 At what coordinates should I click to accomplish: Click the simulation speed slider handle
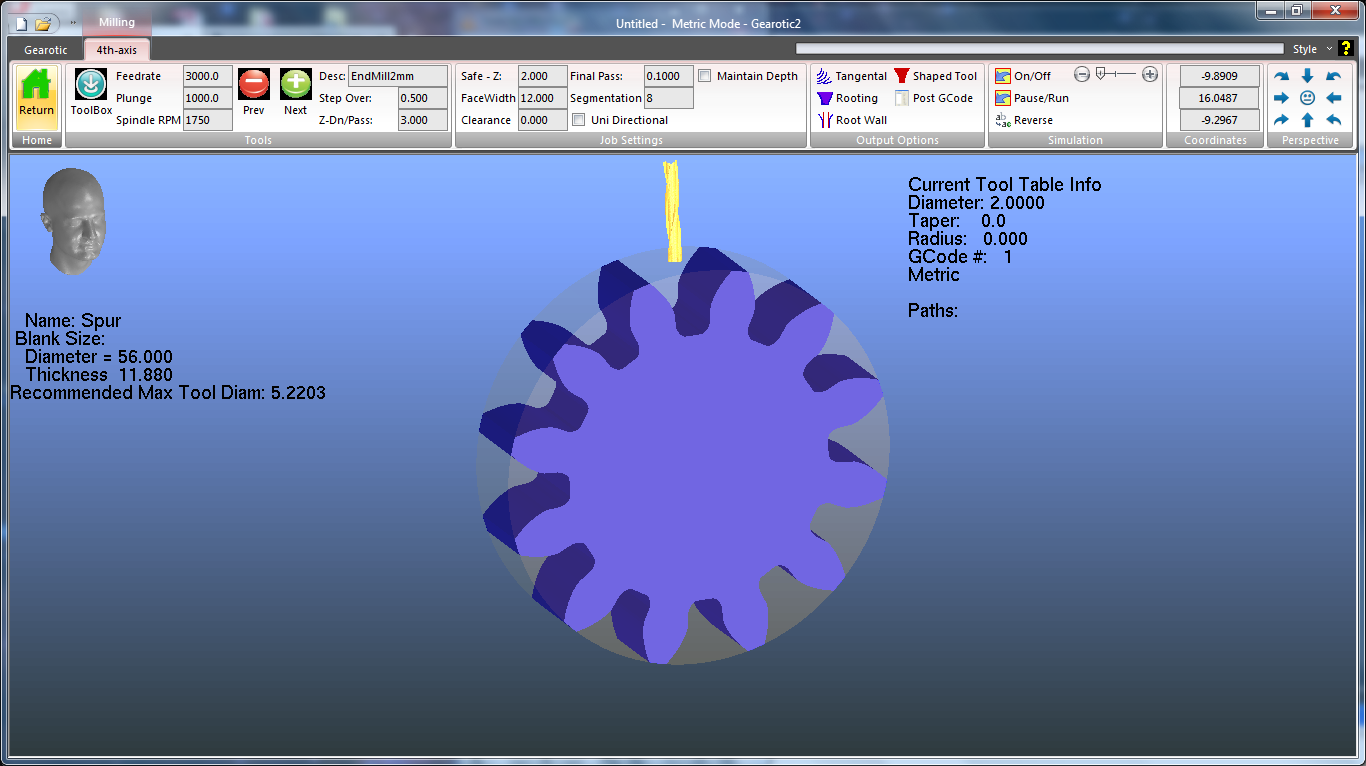pyautogui.click(x=1101, y=73)
